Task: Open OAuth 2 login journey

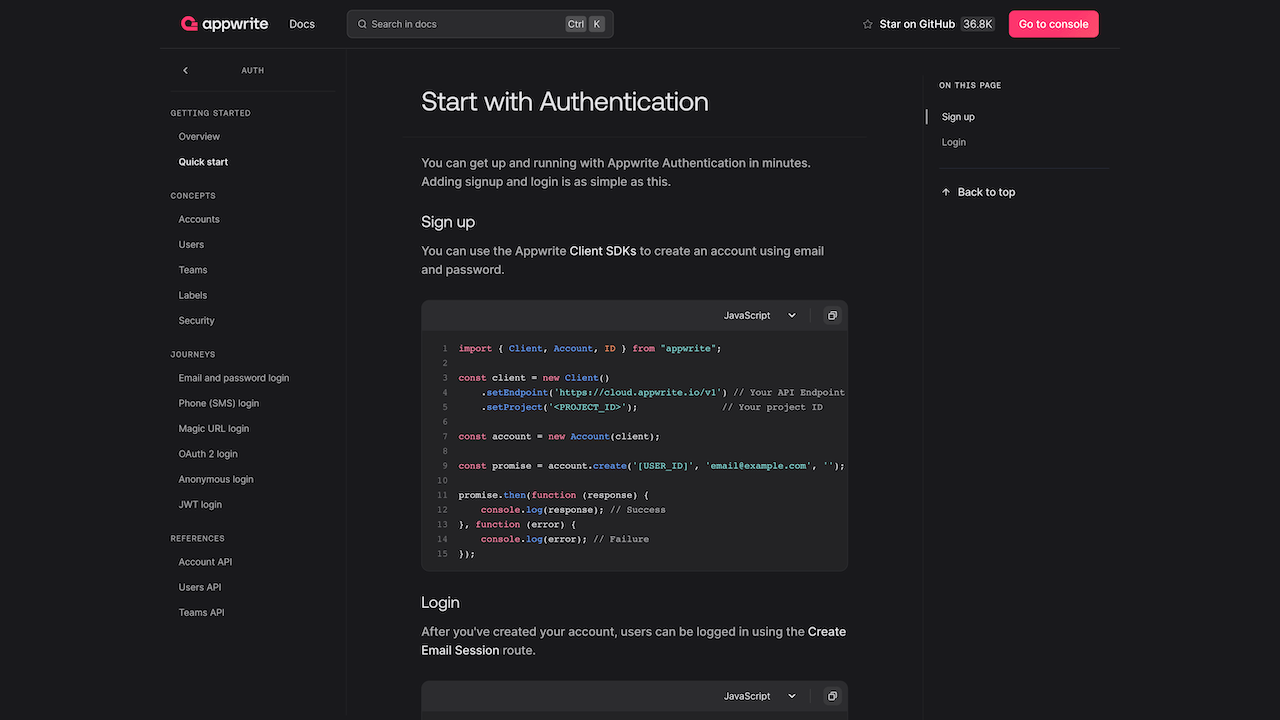Action: [x=208, y=454]
